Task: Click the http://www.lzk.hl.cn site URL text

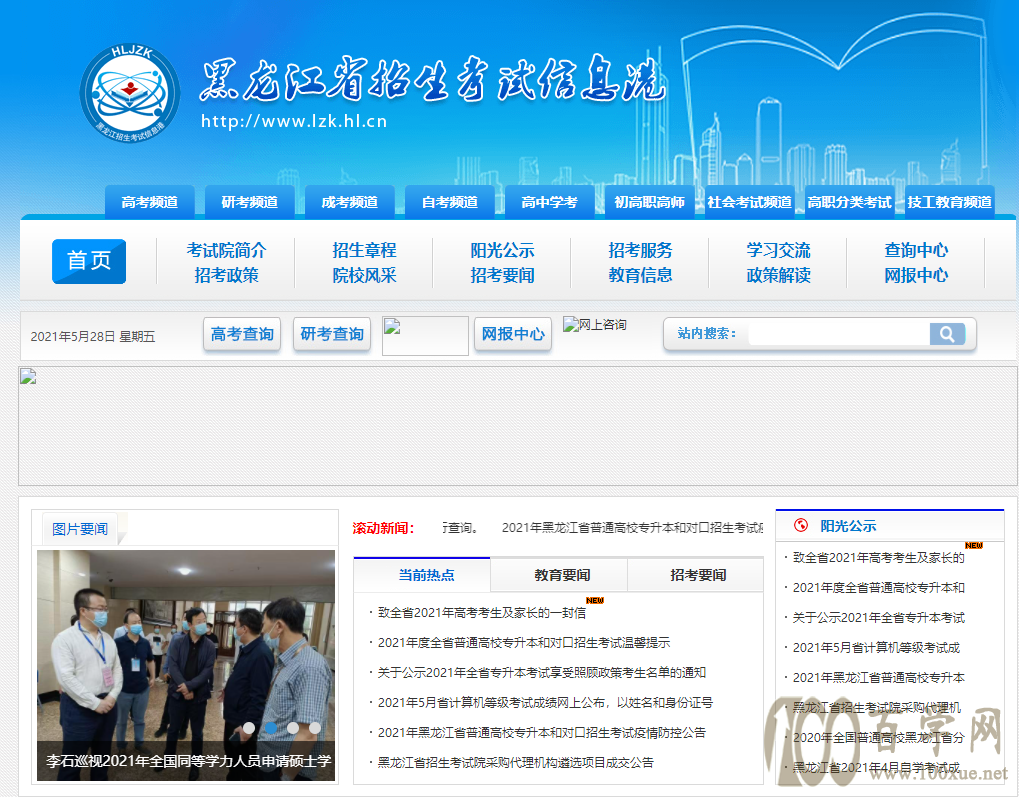Action: 294,122
